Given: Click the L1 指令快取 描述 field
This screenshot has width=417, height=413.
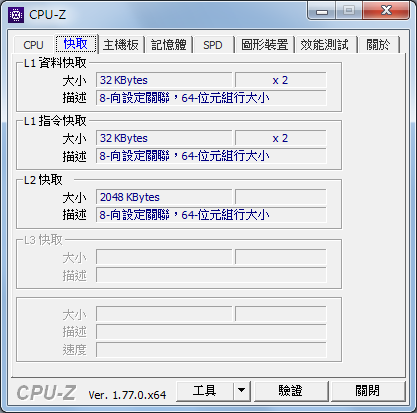Looking at the screenshot, I should click(x=211, y=156).
